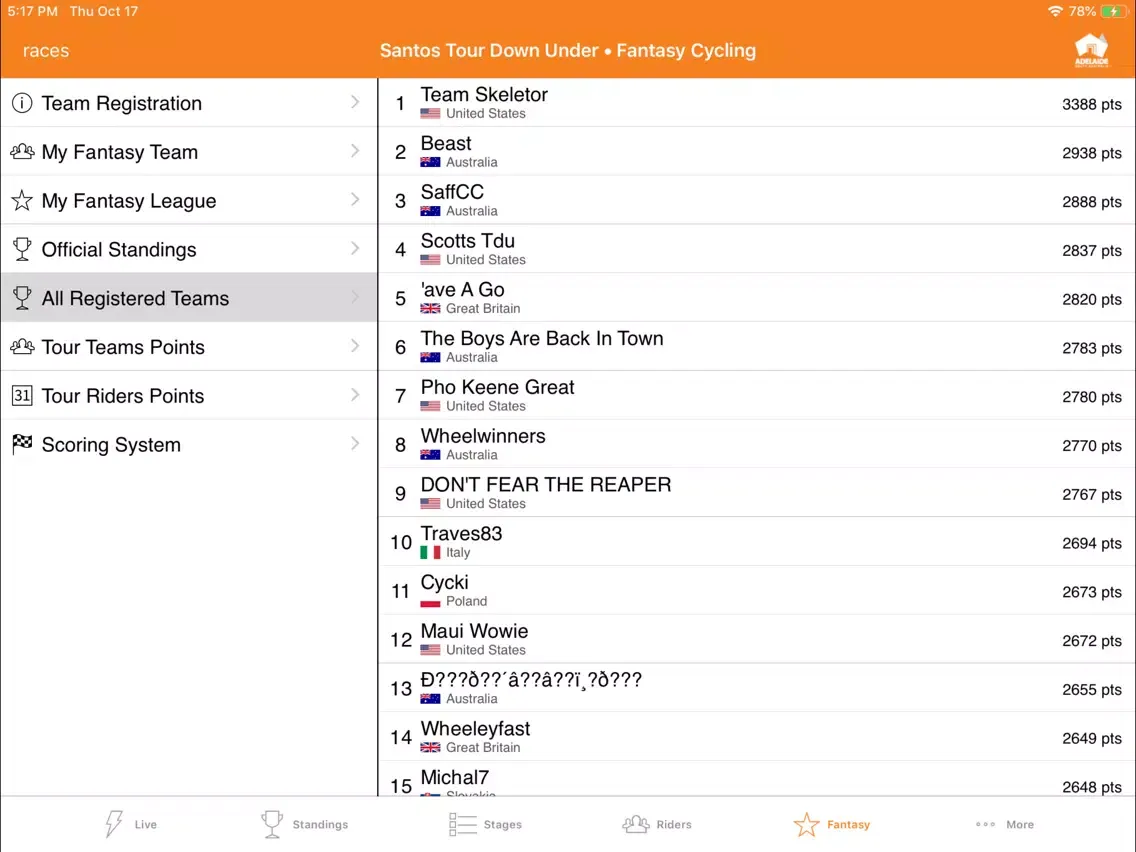Open Tour Teams Points chevron arrow
The width and height of the screenshot is (1136, 852).
click(x=355, y=346)
